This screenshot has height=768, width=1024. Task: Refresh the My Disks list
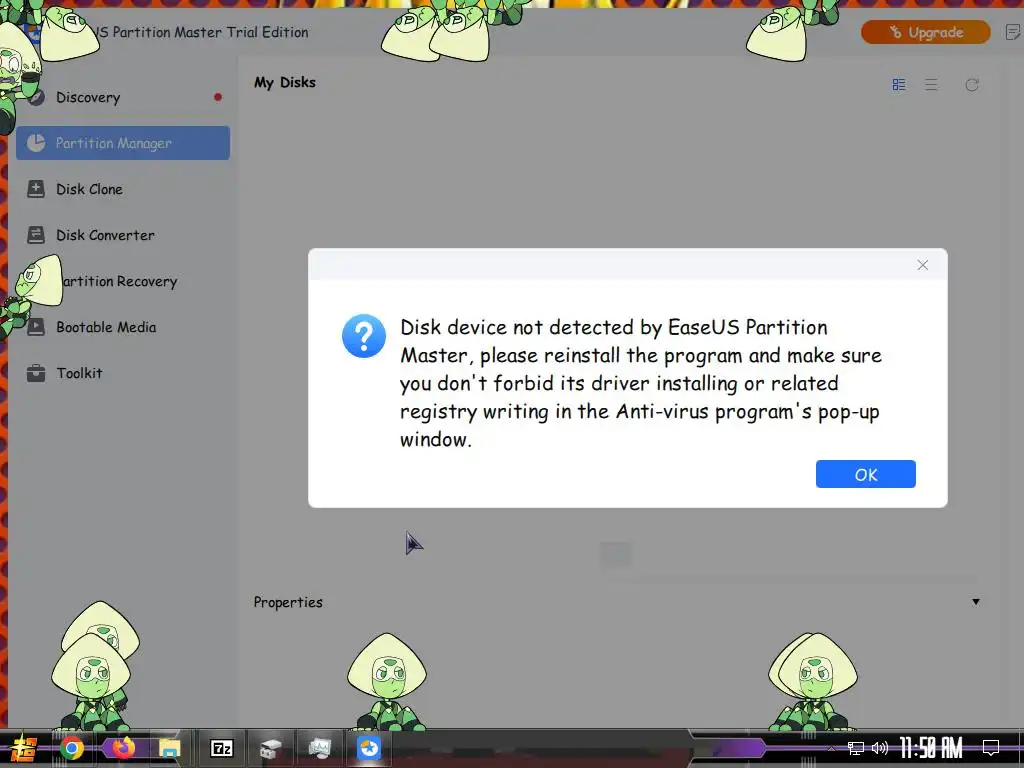972,85
